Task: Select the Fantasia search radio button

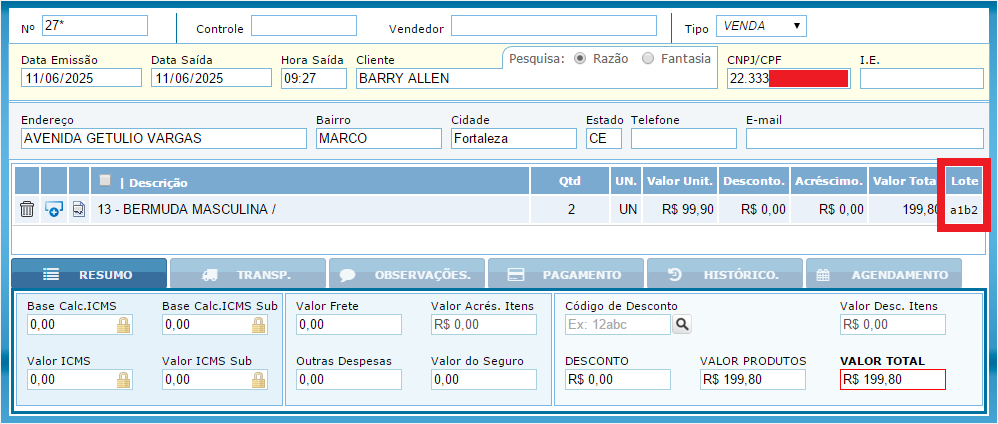Action: (x=648, y=58)
